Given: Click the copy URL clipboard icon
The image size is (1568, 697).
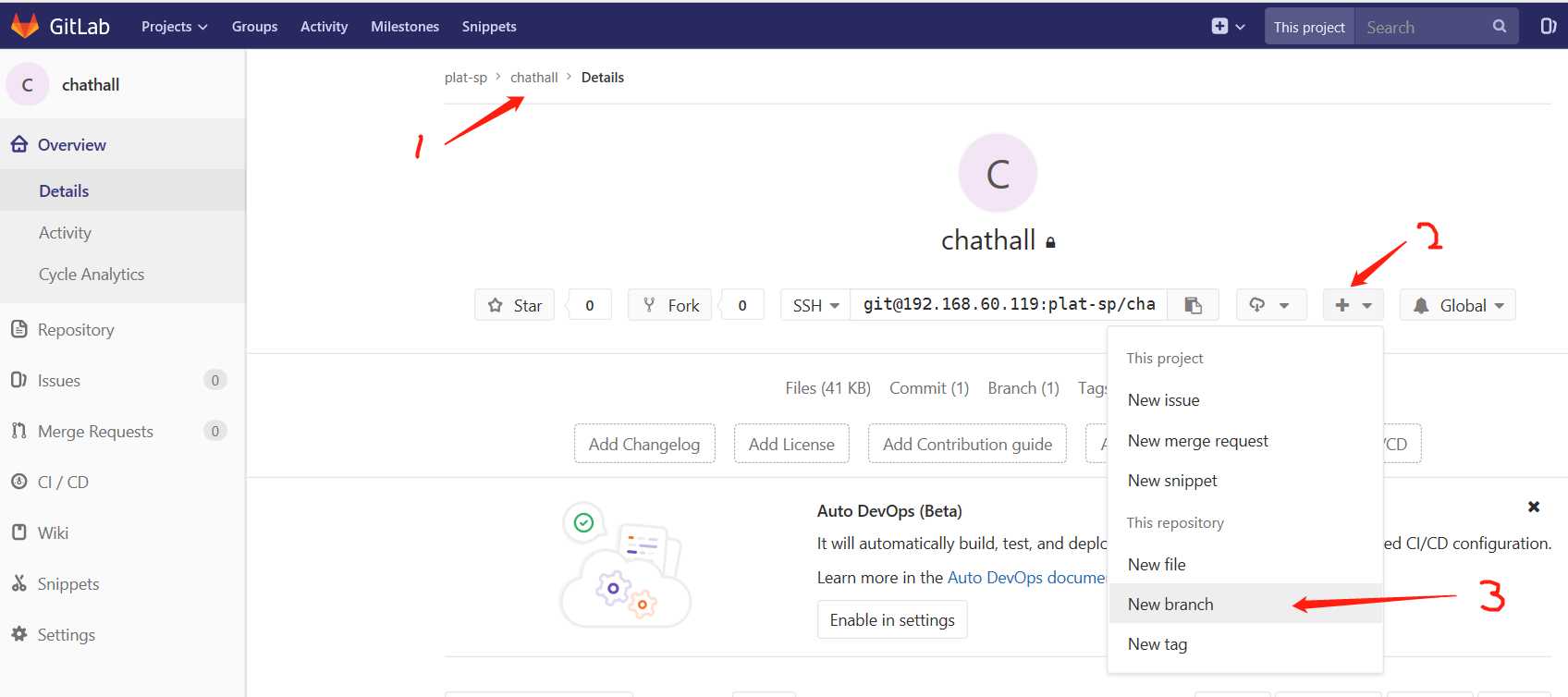Looking at the screenshot, I should point(1193,305).
